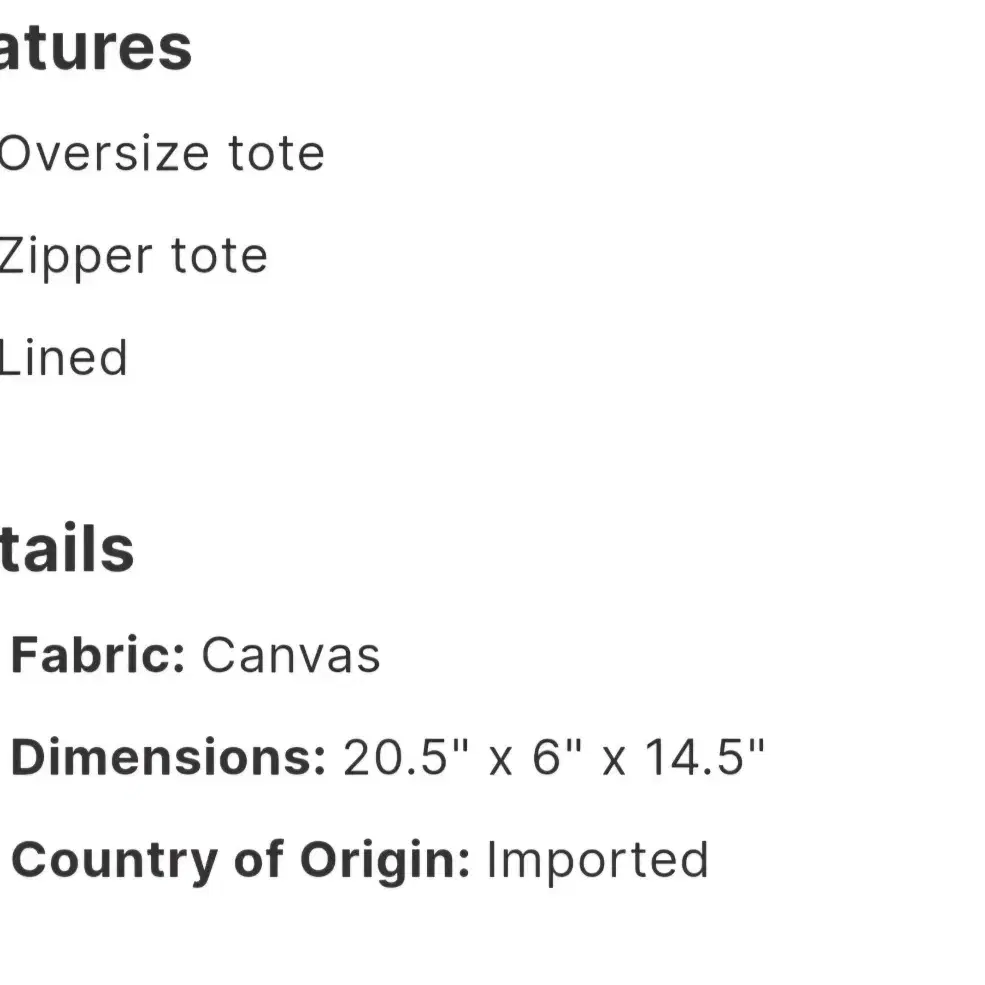This screenshot has width=985, height=985.
Task: Click the second x separator in dimensions
Action: click(x=614, y=761)
